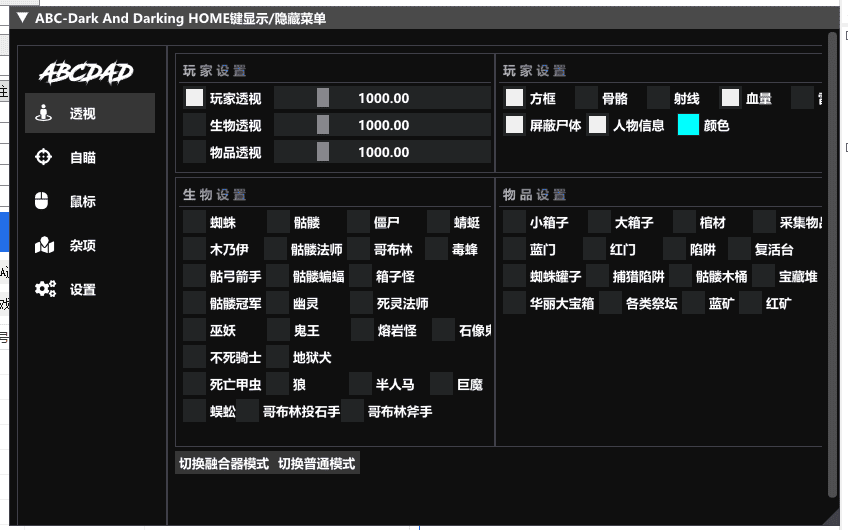This screenshot has height=530, width=848.
Task: Open the cyan 颜色 swatch
Action: click(688, 125)
